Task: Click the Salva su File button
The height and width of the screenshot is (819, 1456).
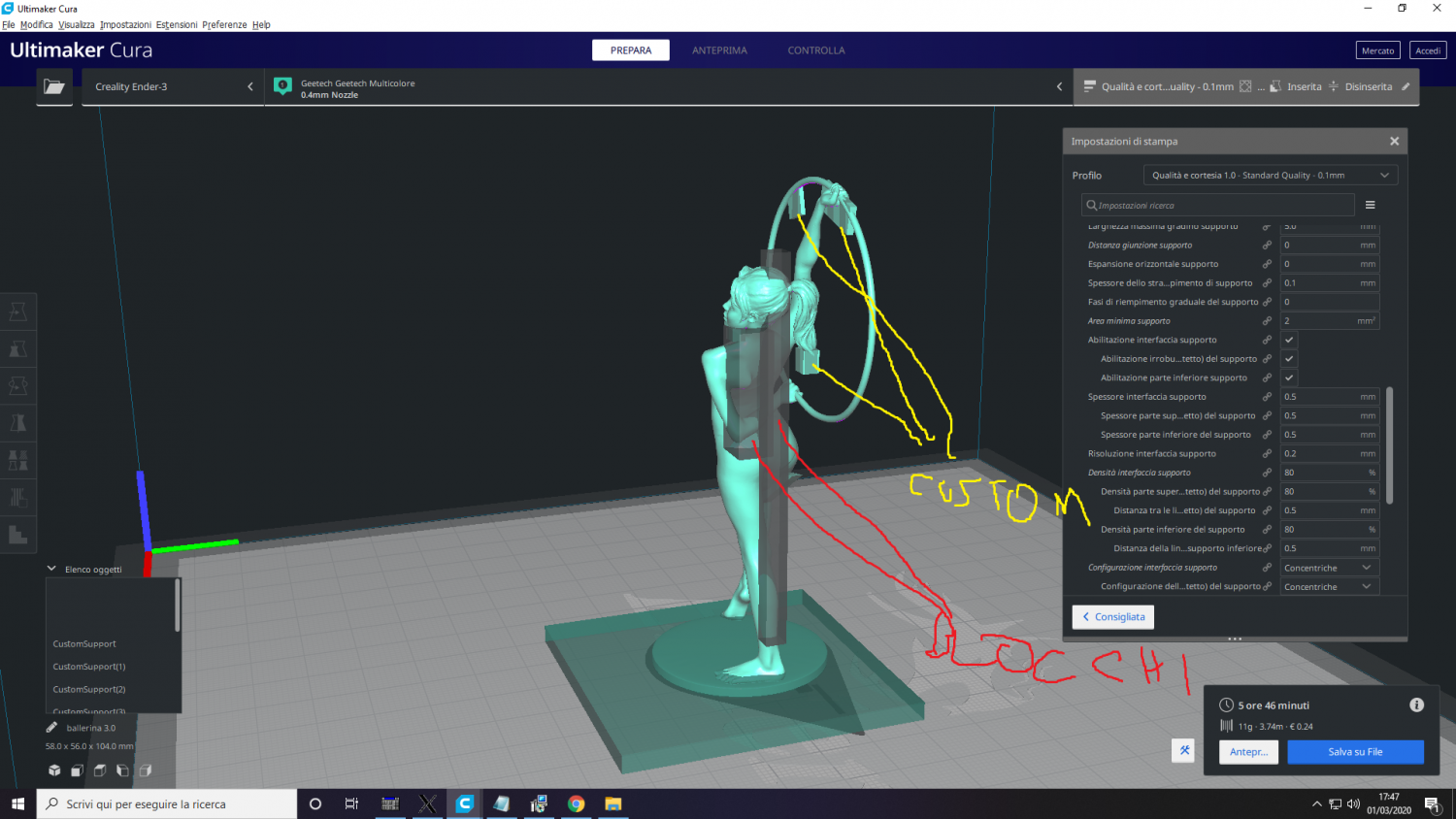Action: (x=1355, y=752)
